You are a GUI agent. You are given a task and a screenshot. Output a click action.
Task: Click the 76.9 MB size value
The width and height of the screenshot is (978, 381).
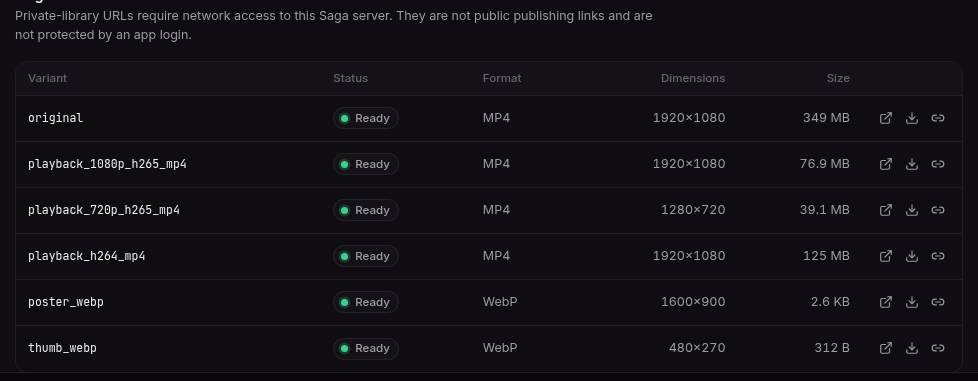pyautogui.click(x=825, y=164)
